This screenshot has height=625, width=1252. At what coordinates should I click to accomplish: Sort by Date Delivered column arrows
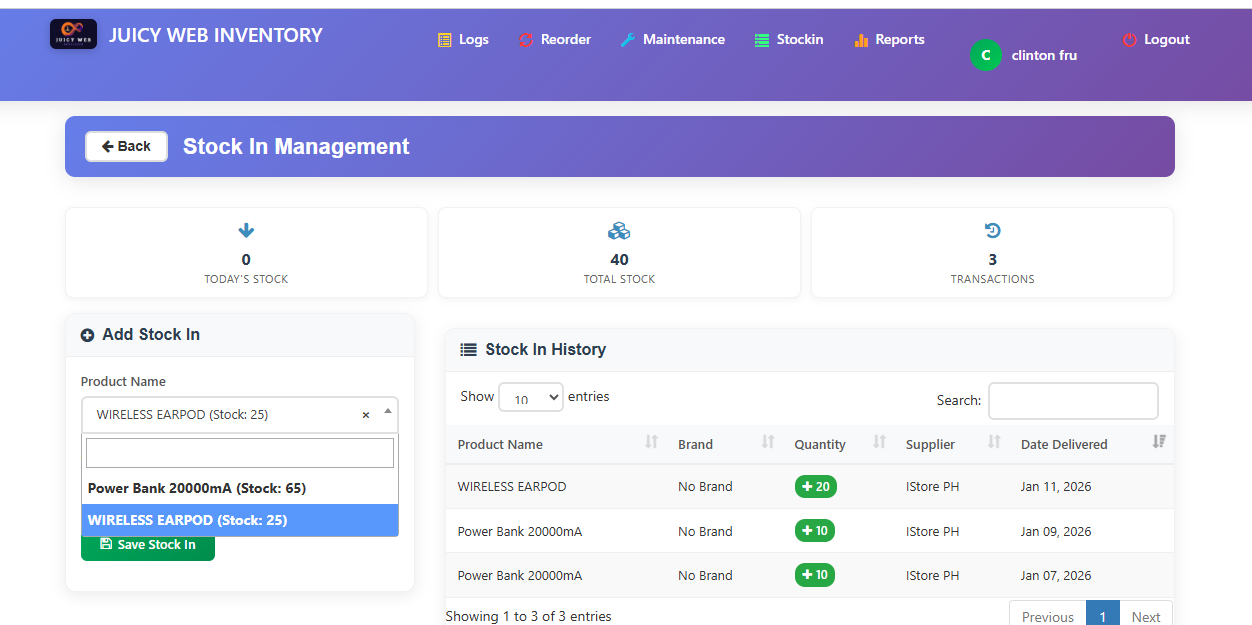click(x=1157, y=440)
